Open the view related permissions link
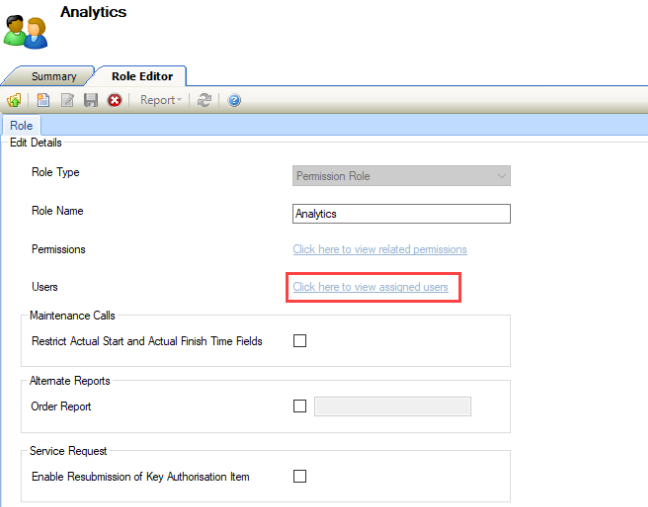648x507 pixels. coord(379,249)
